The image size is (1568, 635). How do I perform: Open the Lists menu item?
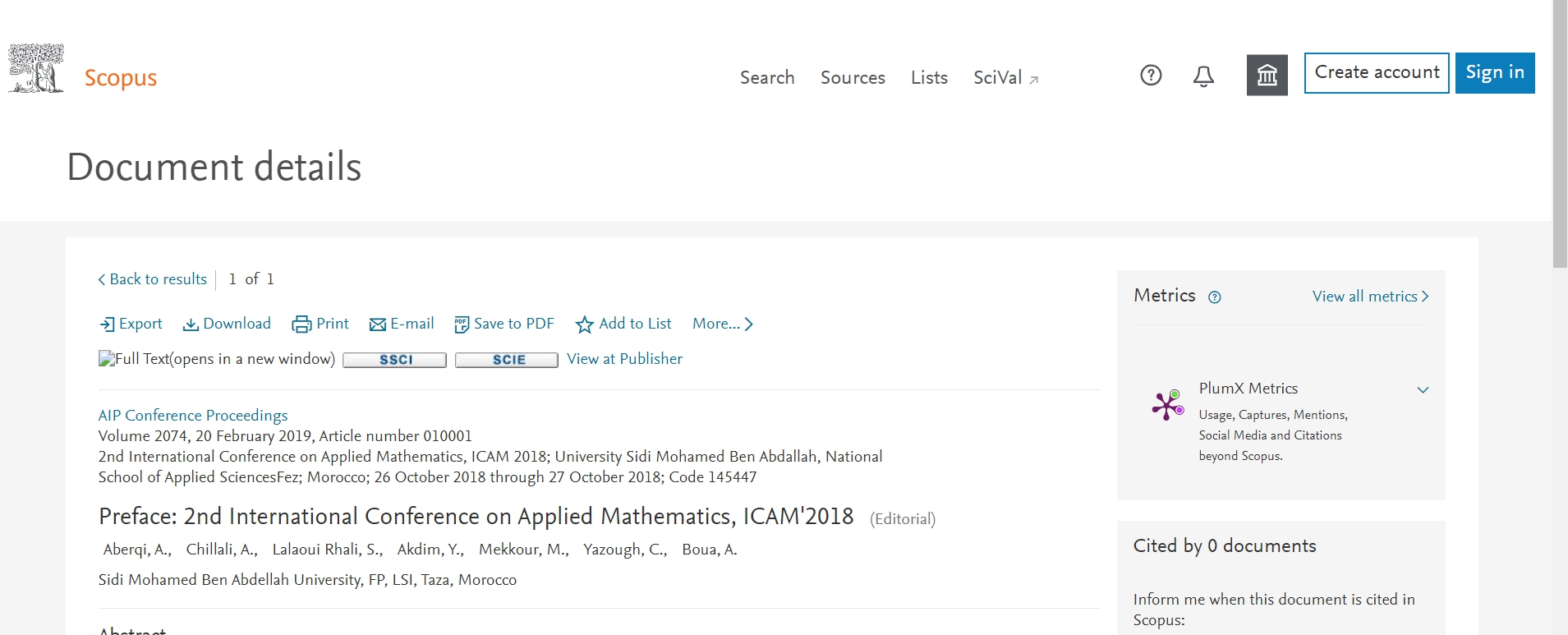(929, 77)
